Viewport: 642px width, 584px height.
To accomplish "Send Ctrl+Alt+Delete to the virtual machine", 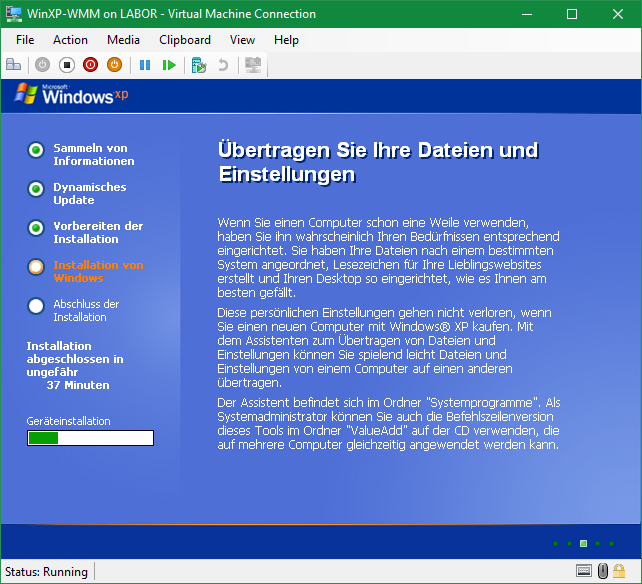I will click(14, 65).
